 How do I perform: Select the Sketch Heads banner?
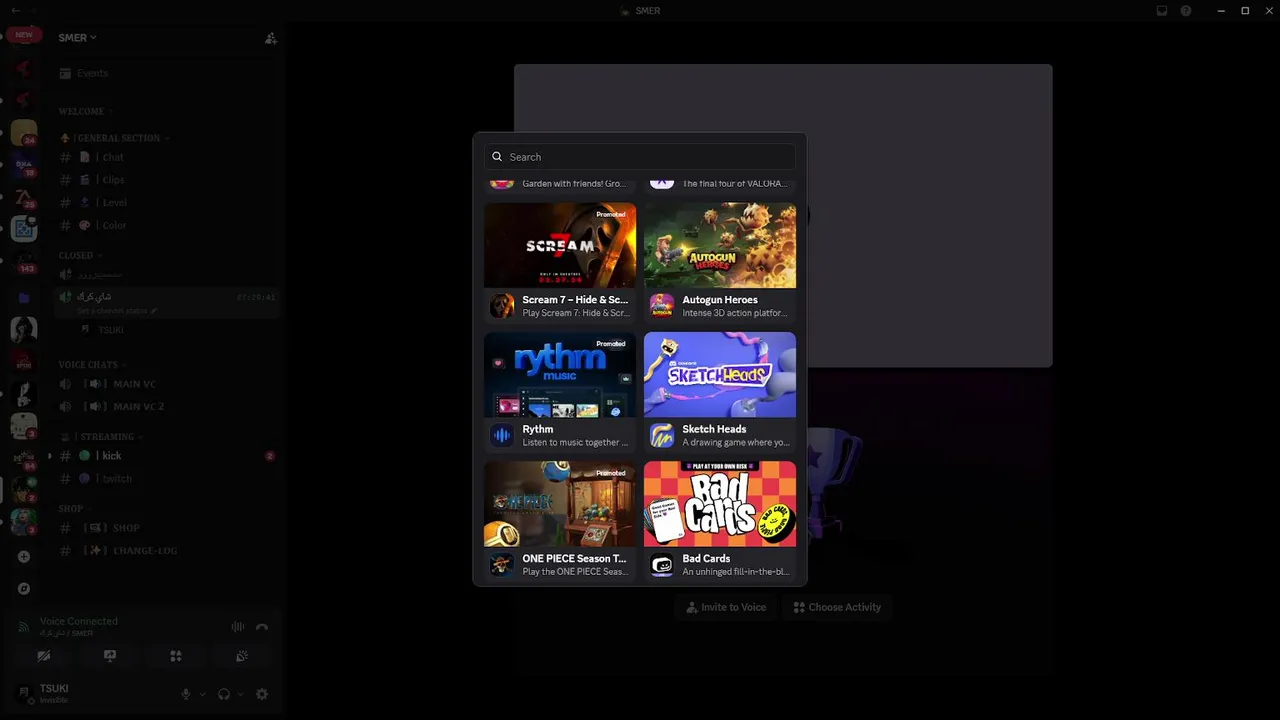point(720,375)
